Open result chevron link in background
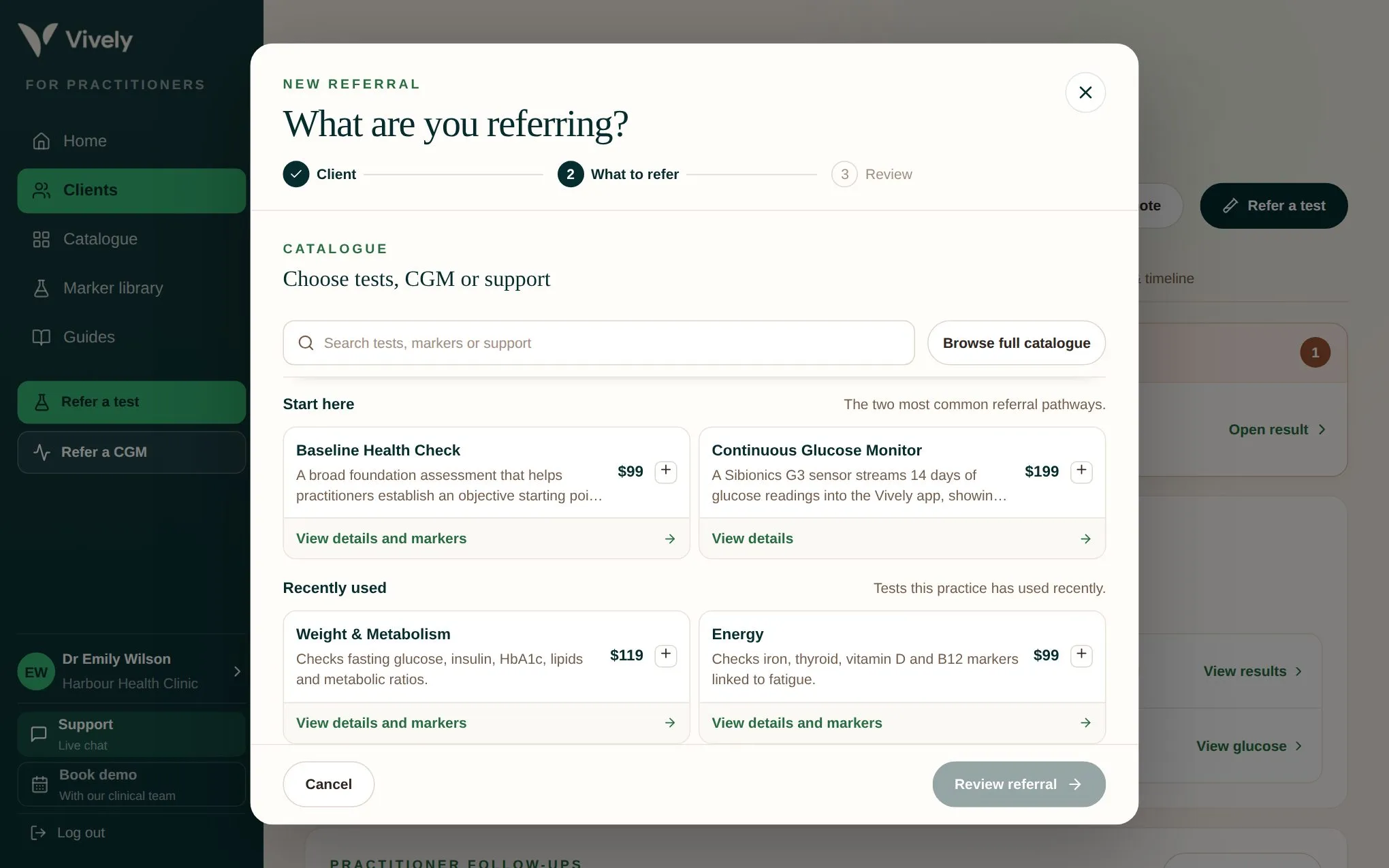Viewport: 1389px width, 868px height. (1277, 430)
